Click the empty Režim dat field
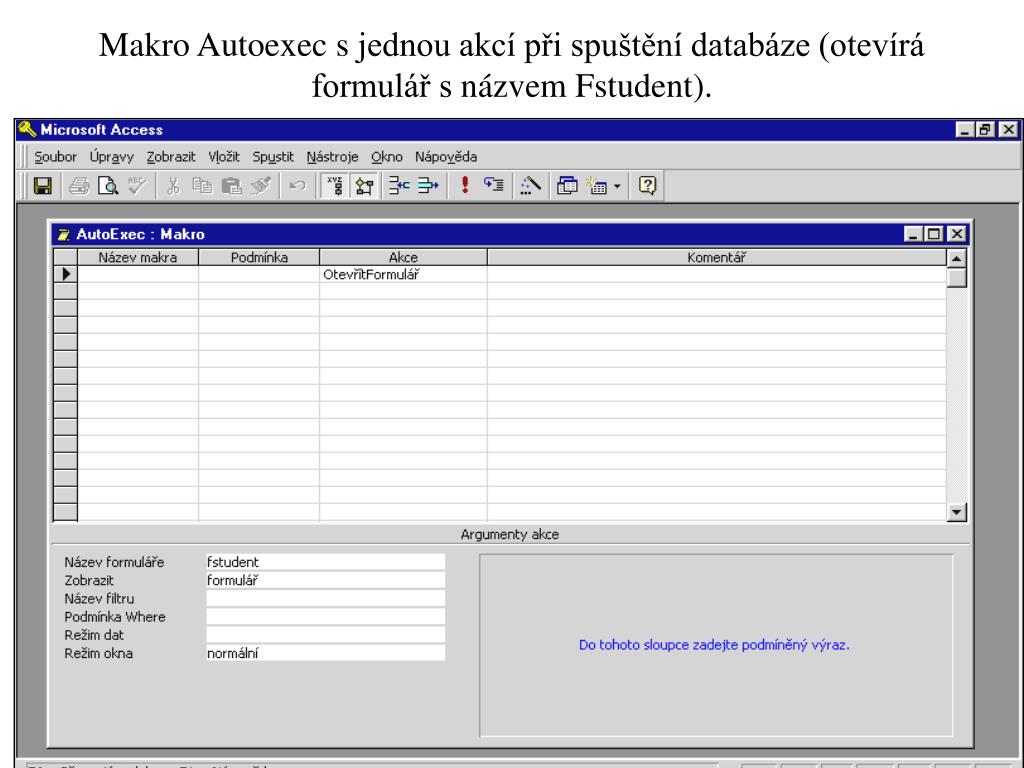Screen dimensions: 1024x768 325,635
